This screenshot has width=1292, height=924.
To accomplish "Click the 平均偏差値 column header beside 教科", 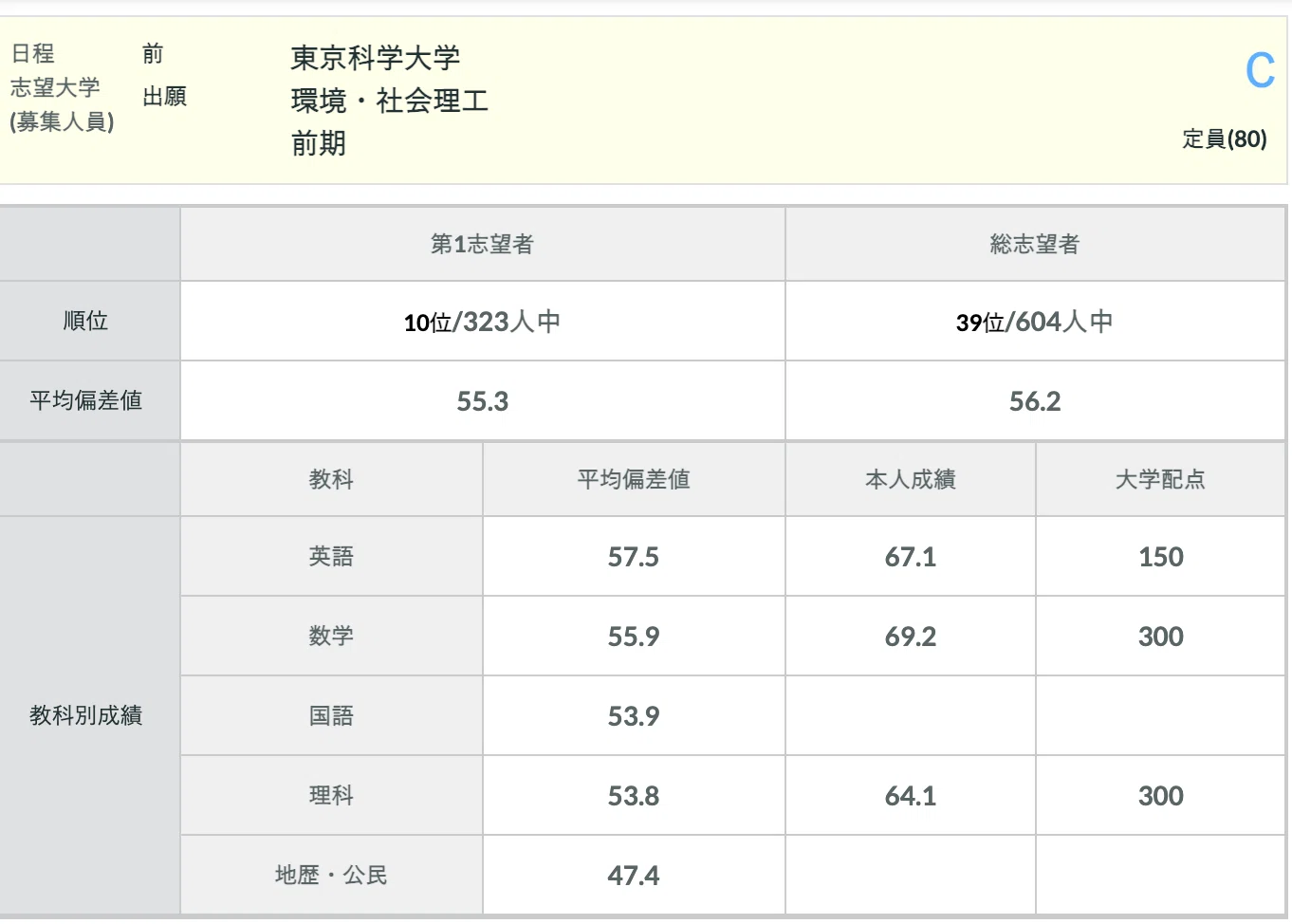I will pyautogui.click(x=634, y=480).
